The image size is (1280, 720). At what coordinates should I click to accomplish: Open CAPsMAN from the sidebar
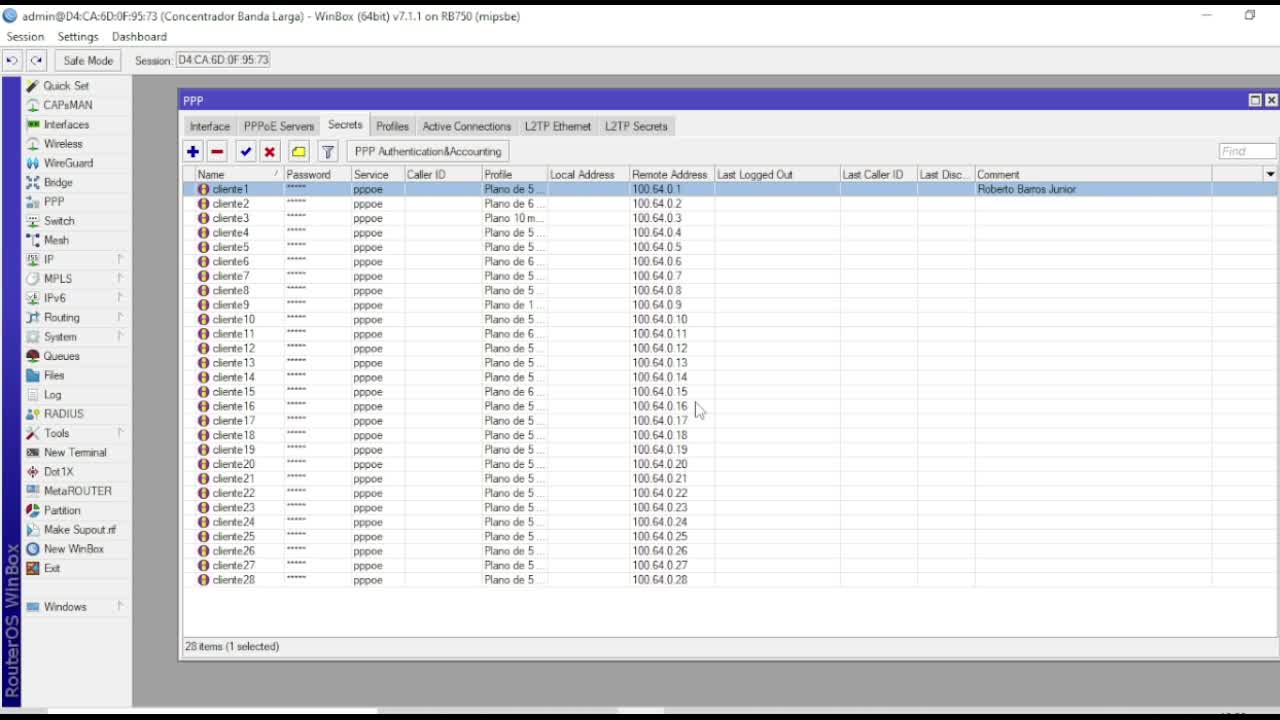coord(68,105)
